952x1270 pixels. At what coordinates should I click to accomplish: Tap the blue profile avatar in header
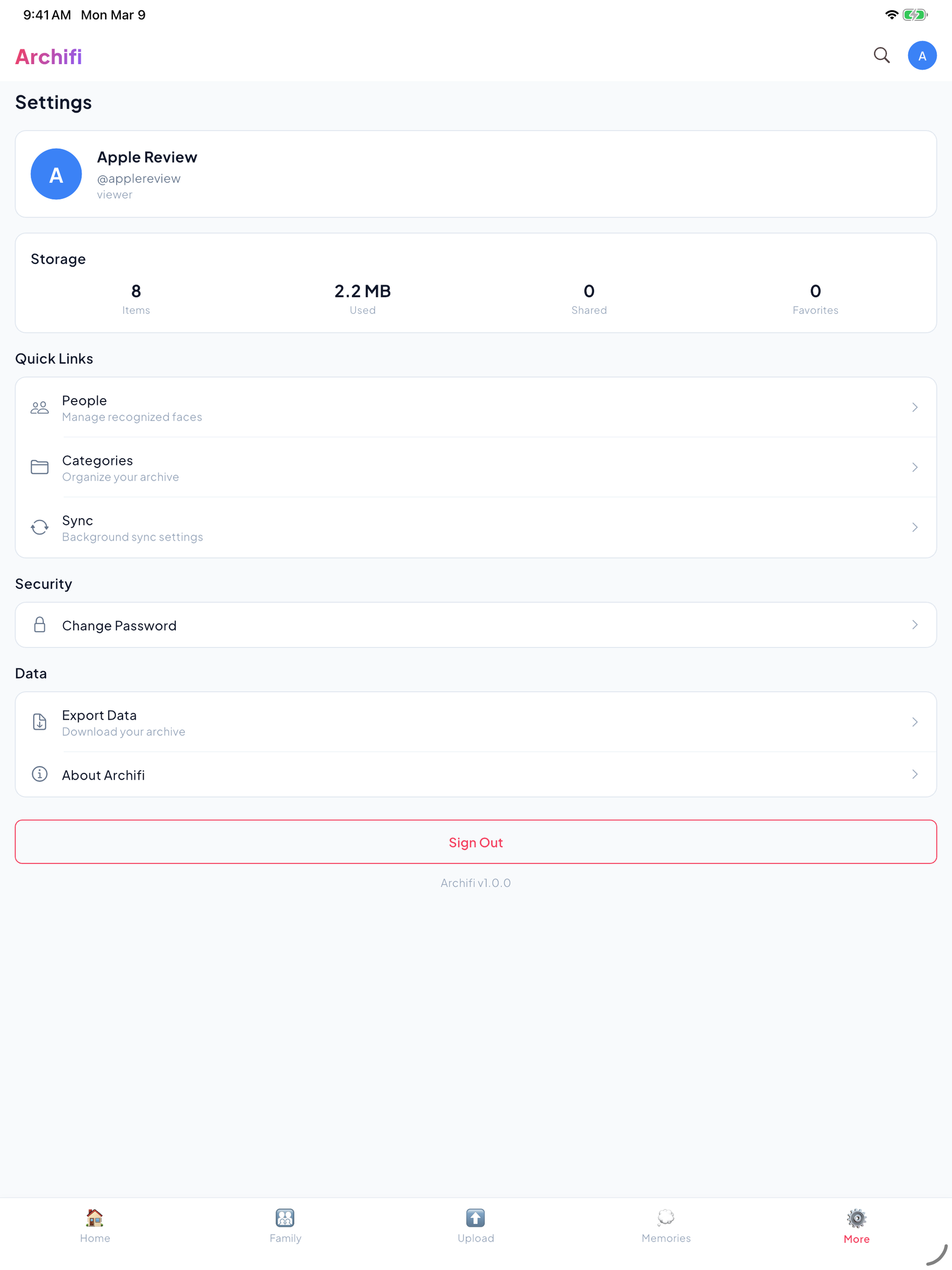pos(922,56)
